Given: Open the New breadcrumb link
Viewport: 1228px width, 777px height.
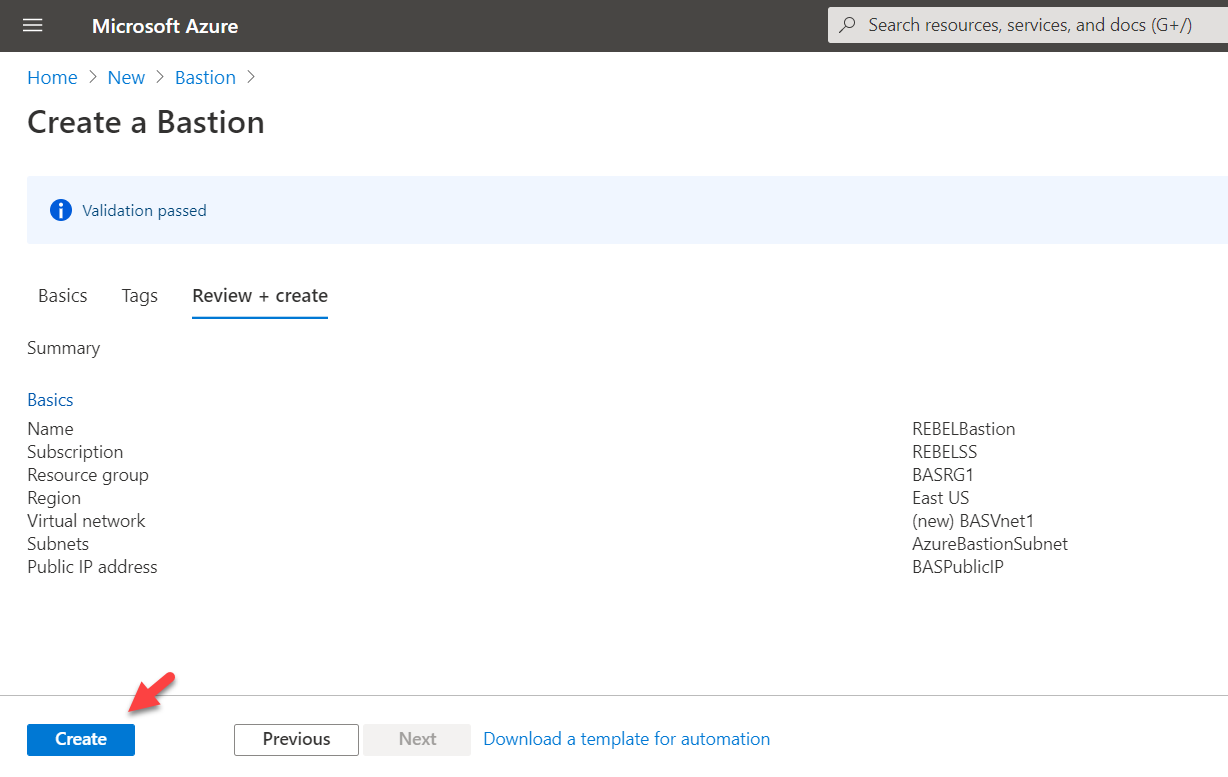Looking at the screenshot, I should click(x=126, y=77).
